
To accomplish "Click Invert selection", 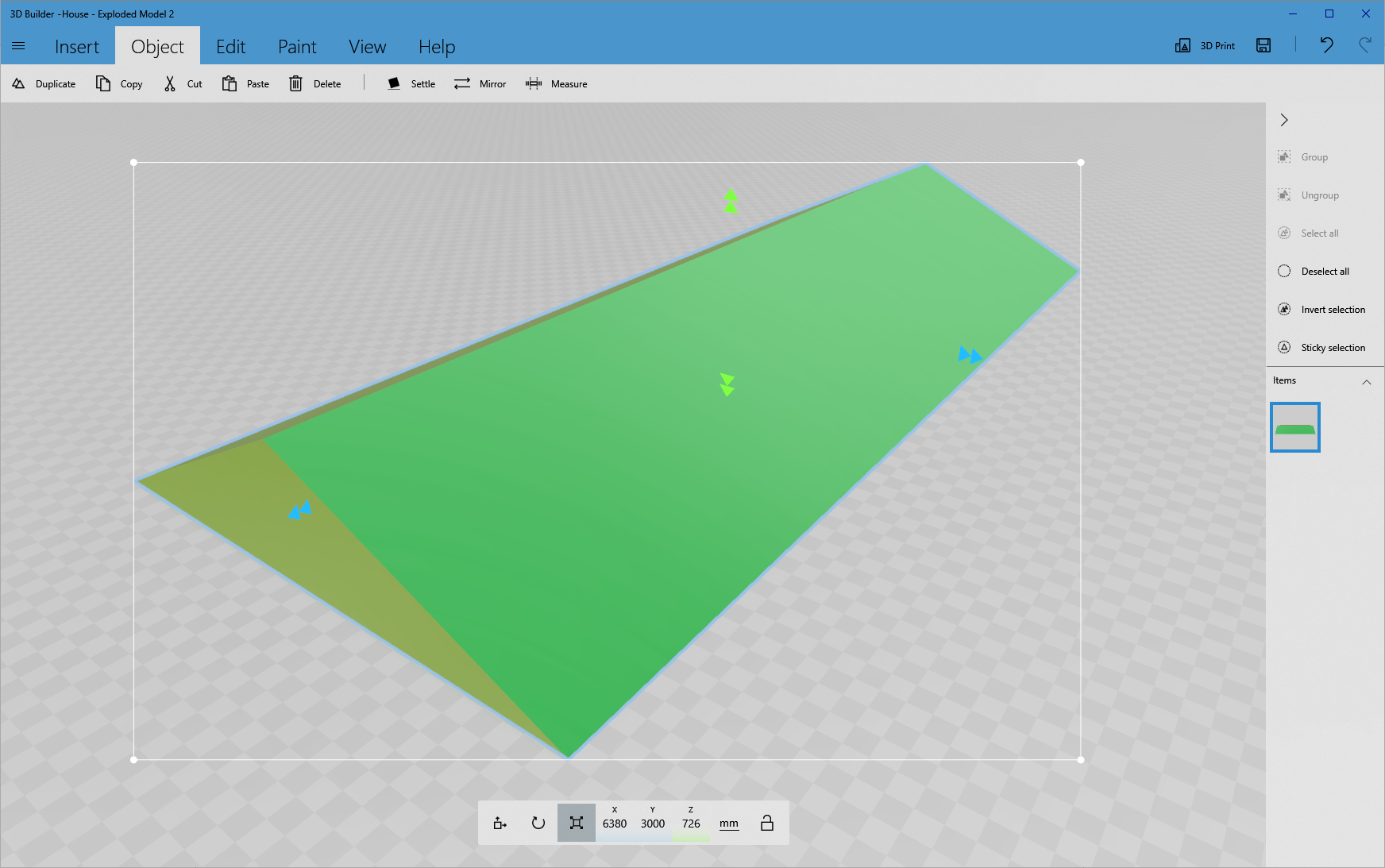I will tap(1322, 310).
